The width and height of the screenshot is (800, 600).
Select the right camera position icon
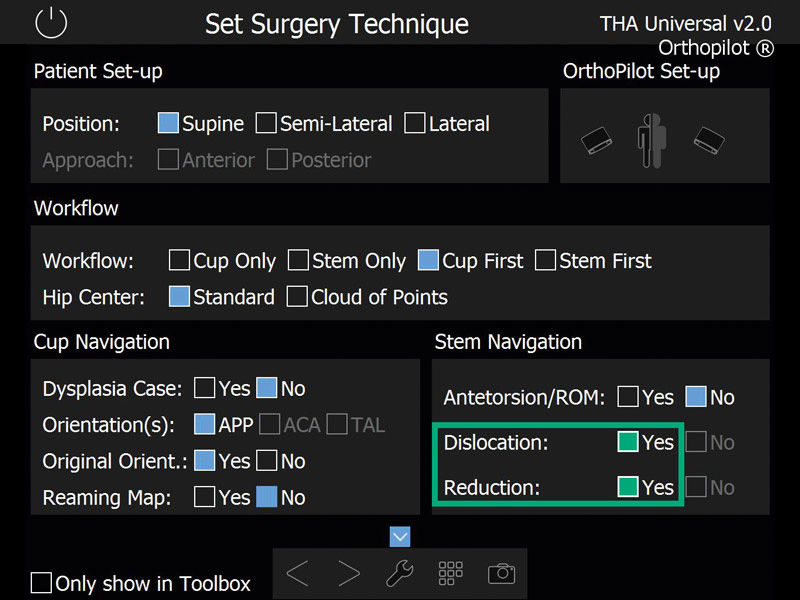708,141
